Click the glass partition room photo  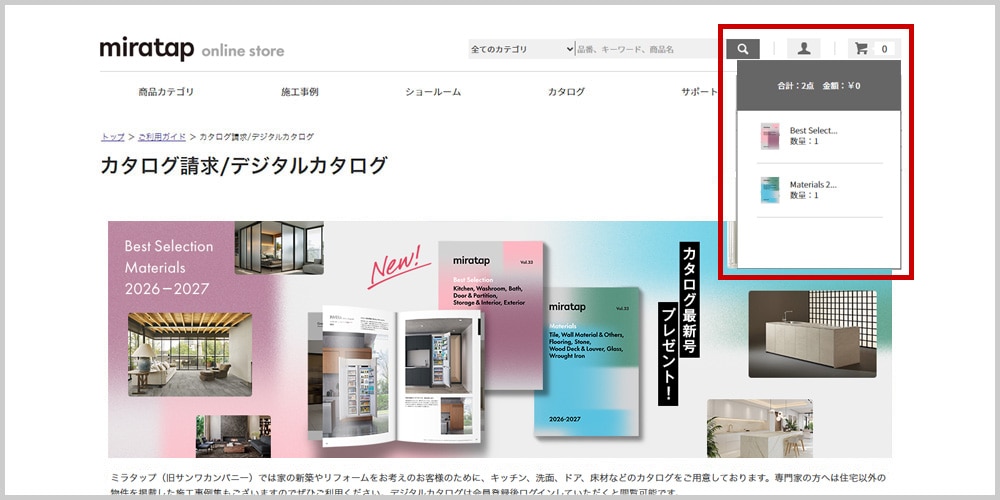(279, 247)
